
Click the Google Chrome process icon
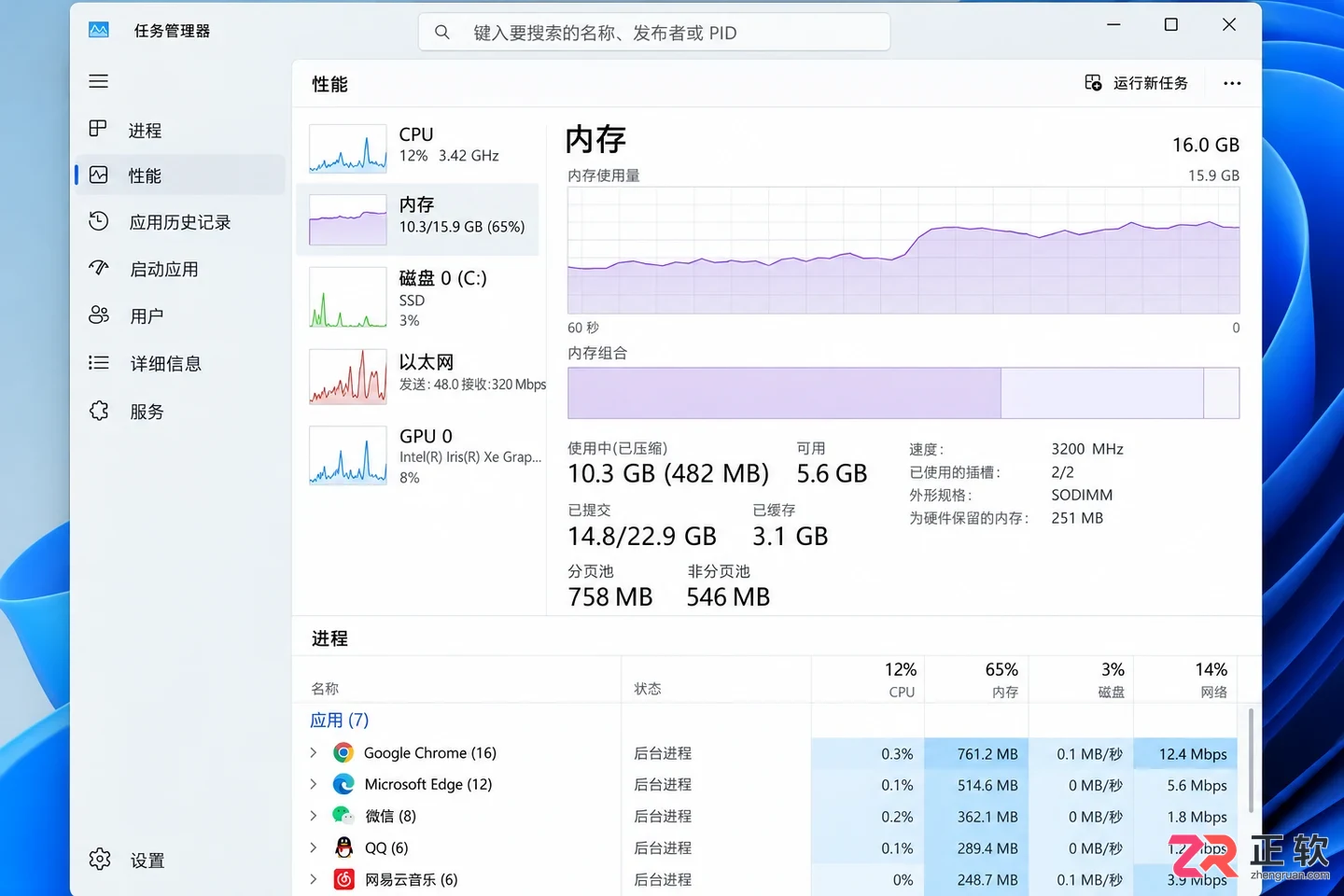point(343,752)
